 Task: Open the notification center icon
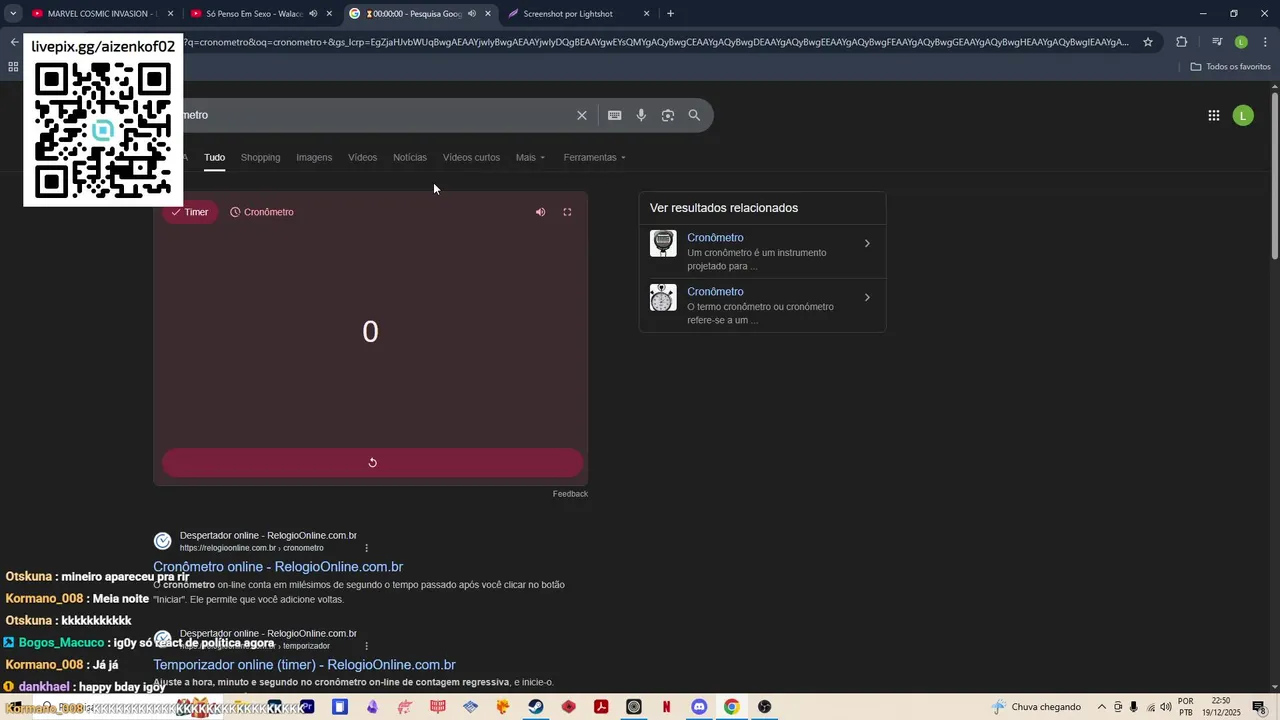(x=1259, y=707)
